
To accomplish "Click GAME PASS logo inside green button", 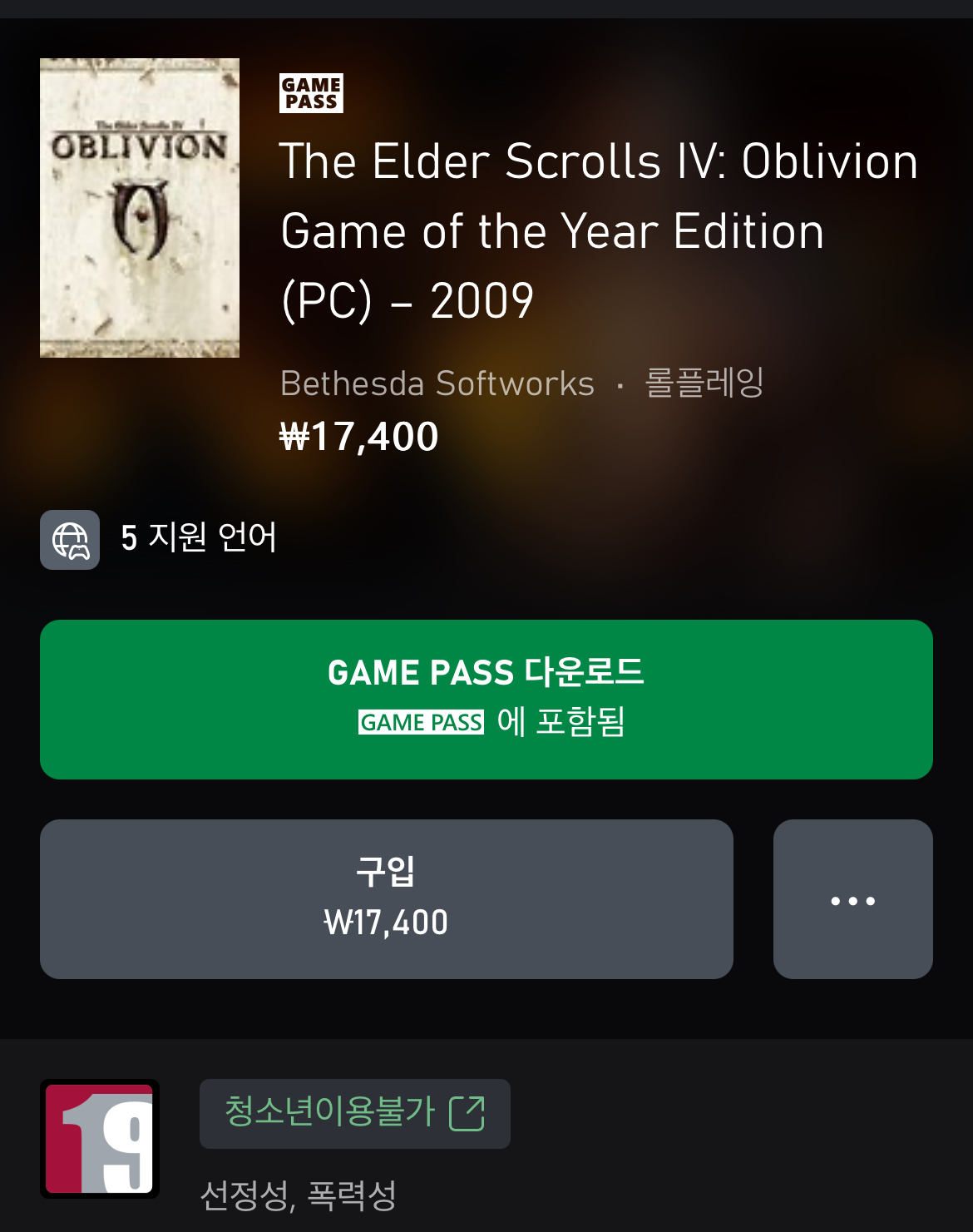I will point(421,722).
